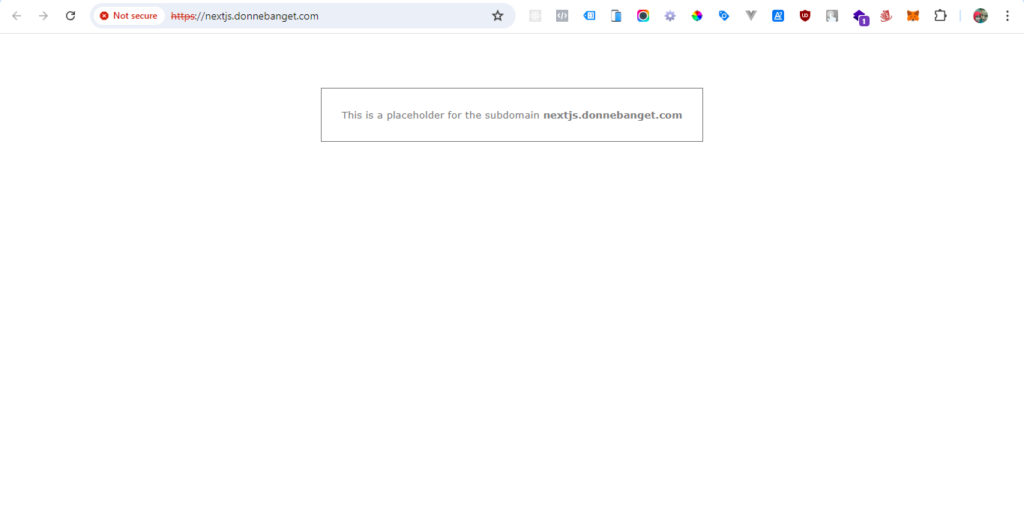Go back to the previous page
The width and height of the screenshot is (1024, 508).
pyautogui.click(x=16, y=16)
